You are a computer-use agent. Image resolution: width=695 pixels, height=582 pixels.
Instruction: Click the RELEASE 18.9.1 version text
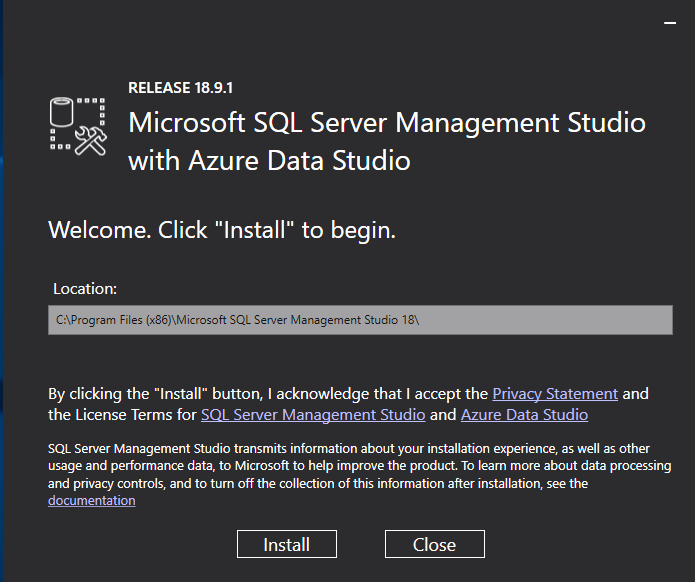coord(181,88)
